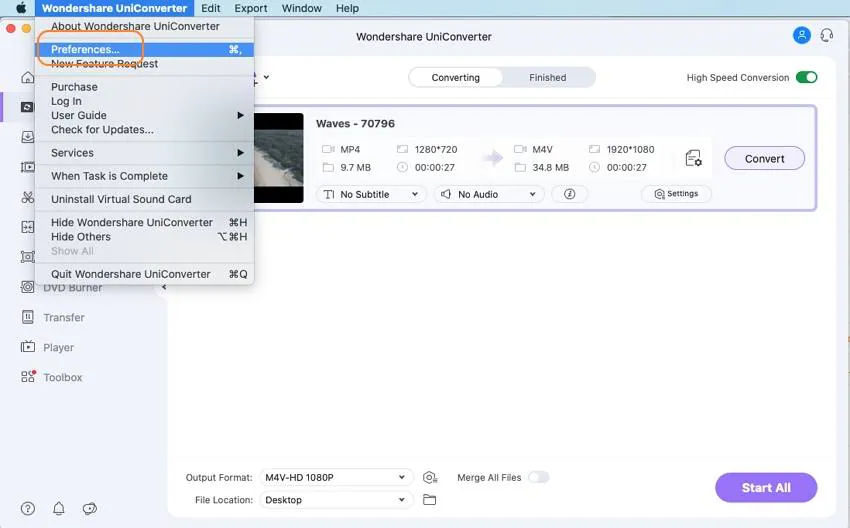Viewport: 850px width, 528px height.
Task: Switch to the Converting tab
Action: coord(455,78)
